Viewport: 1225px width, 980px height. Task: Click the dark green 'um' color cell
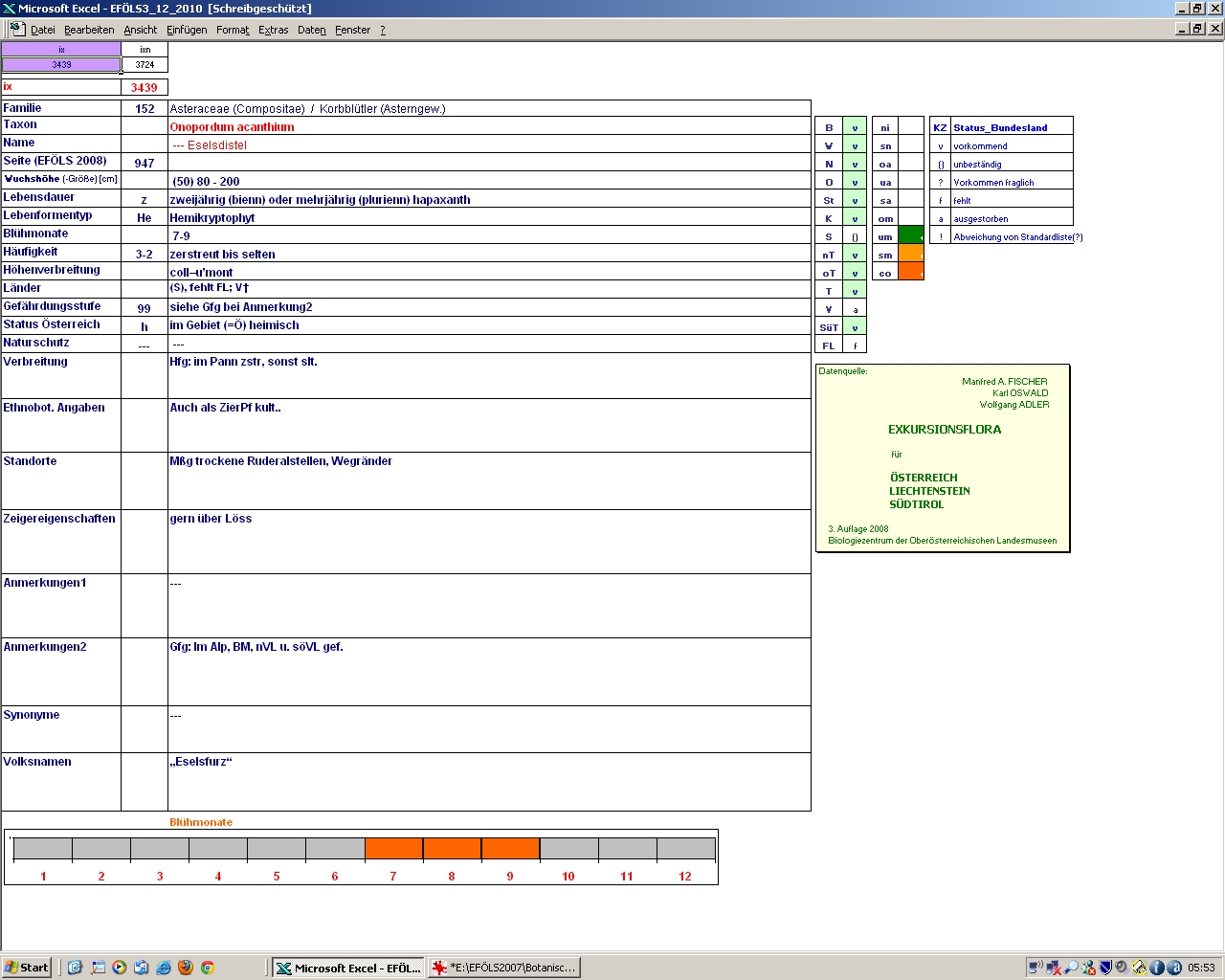click(x=911, y=236)
